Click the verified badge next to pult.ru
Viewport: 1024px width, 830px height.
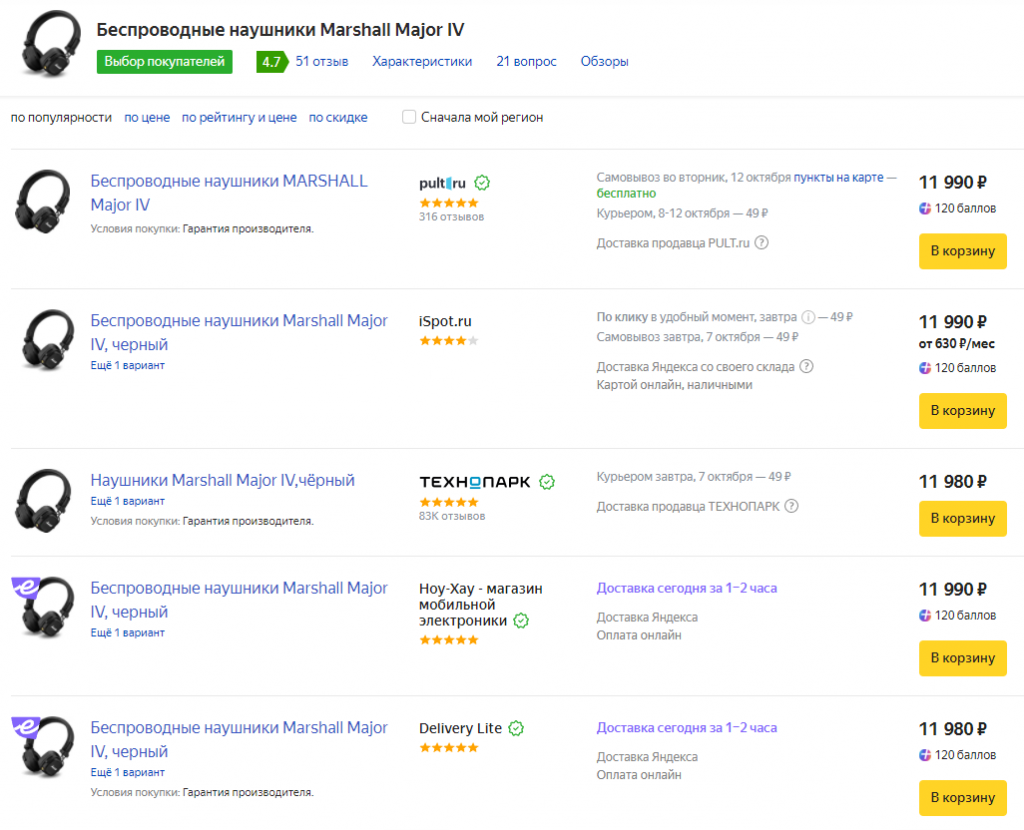(482, 183)
